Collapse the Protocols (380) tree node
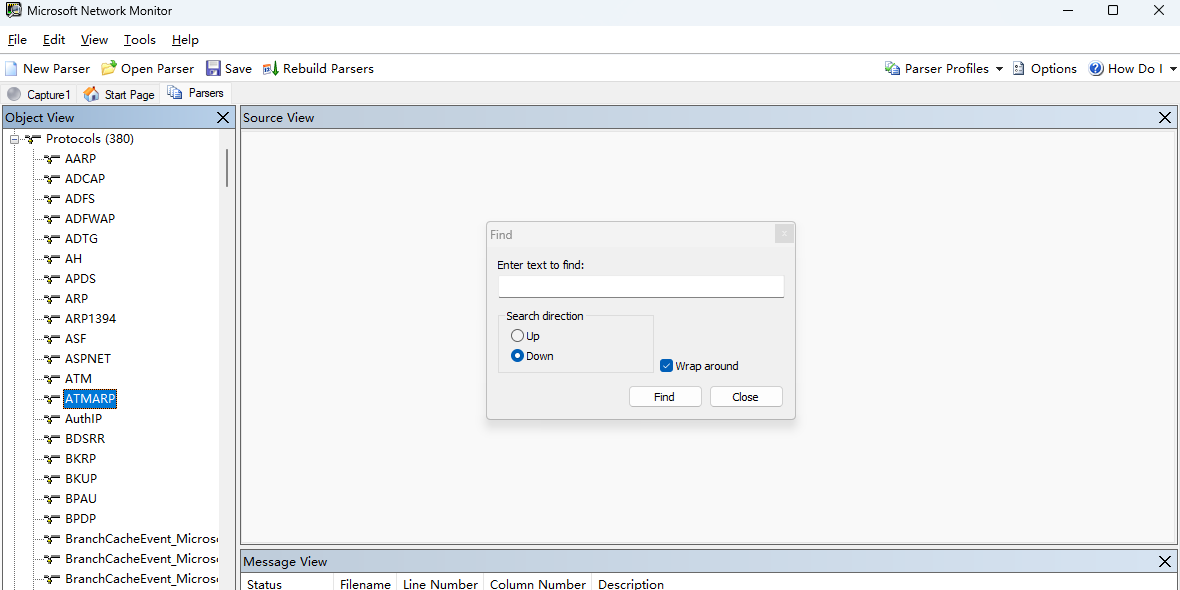The height and width of the screenshot is (590, 1180). click(13, 138)
